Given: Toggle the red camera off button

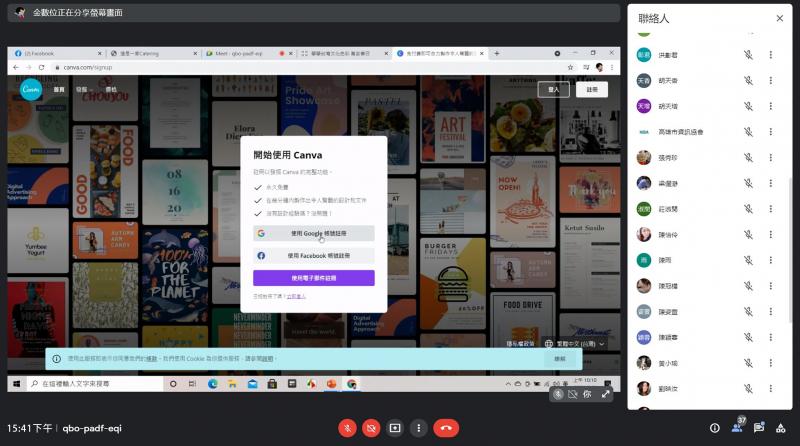Looking at the screenshot, I should coord(371,428).
